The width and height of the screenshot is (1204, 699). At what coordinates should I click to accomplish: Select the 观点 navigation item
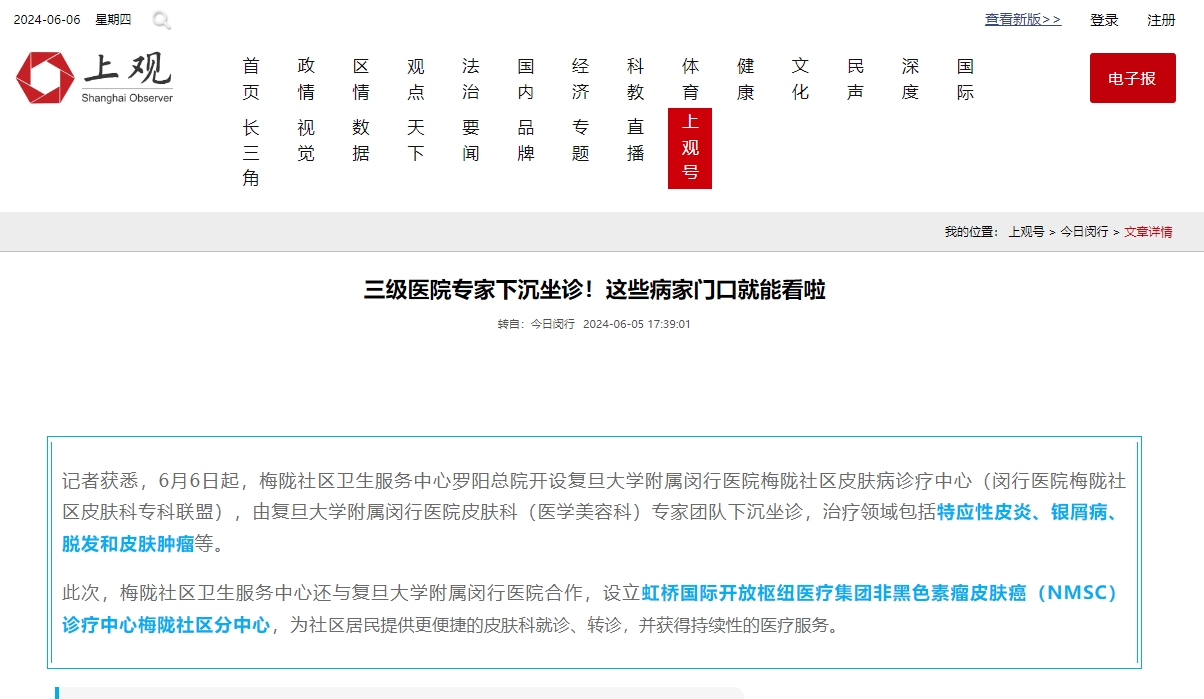tap(416, 79)
